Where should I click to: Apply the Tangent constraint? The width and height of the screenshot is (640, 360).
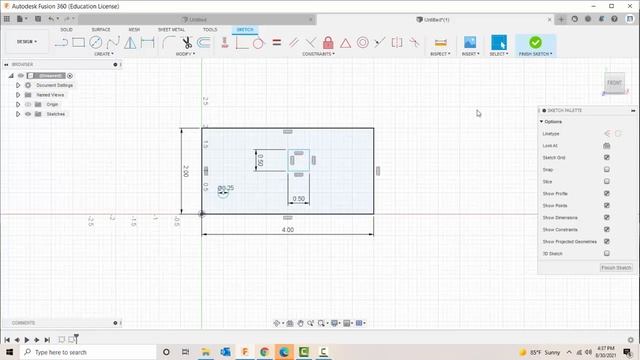coord(259,42)
